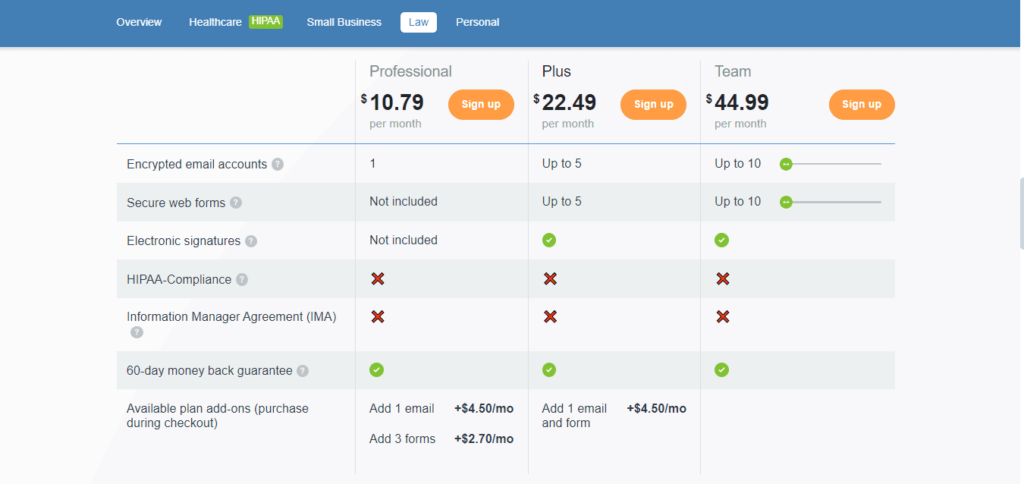Sign up for the Plus plan

coord(653,104)
